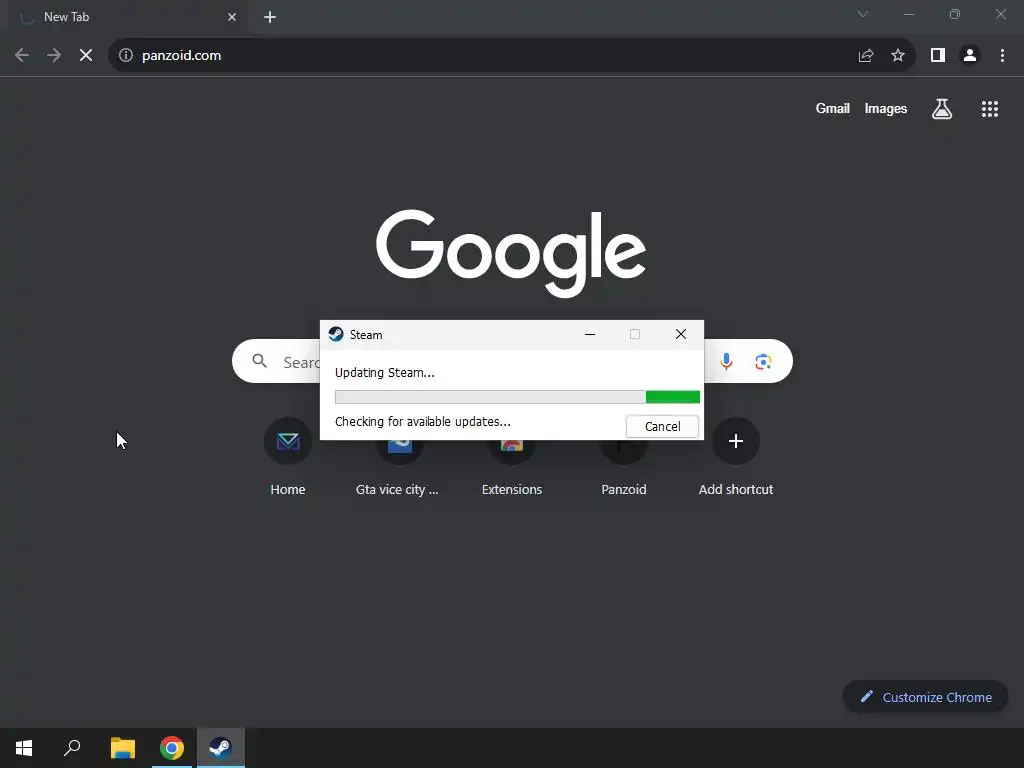The height and width of the screenshot is (768, 1024).
Task: Stop loading the page in Chrome
Action: [86, 56]
